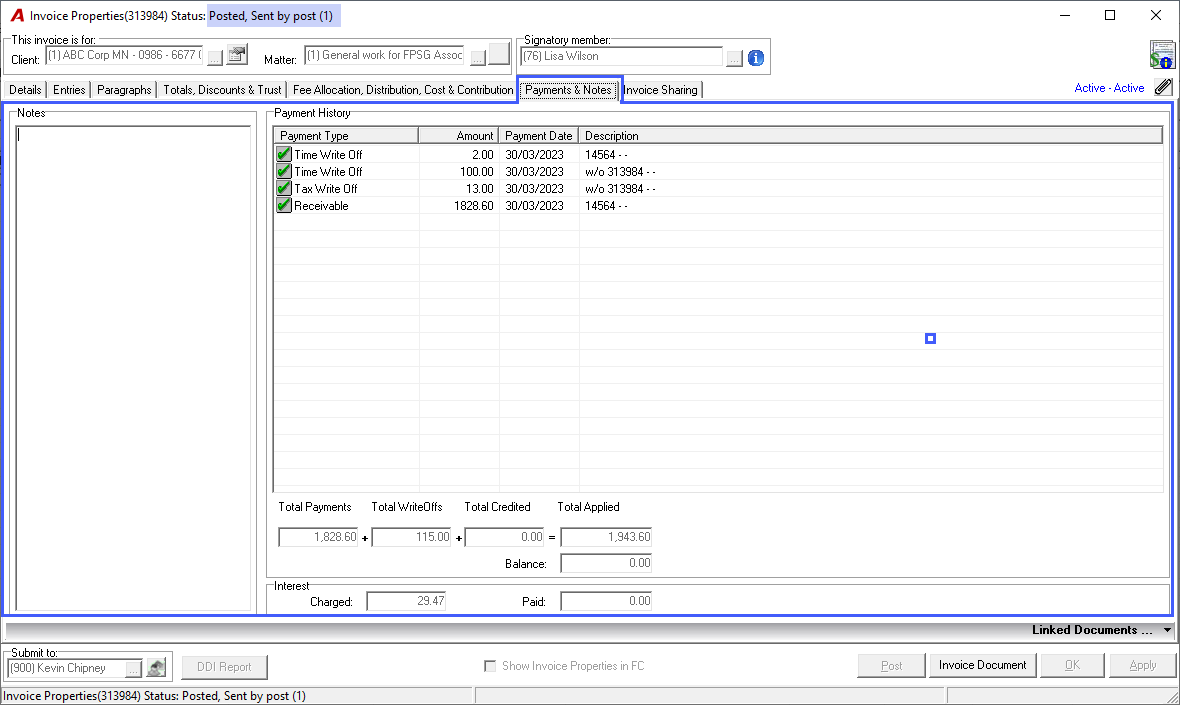Click the Total WriteOffs field showing 115.00

411,536
